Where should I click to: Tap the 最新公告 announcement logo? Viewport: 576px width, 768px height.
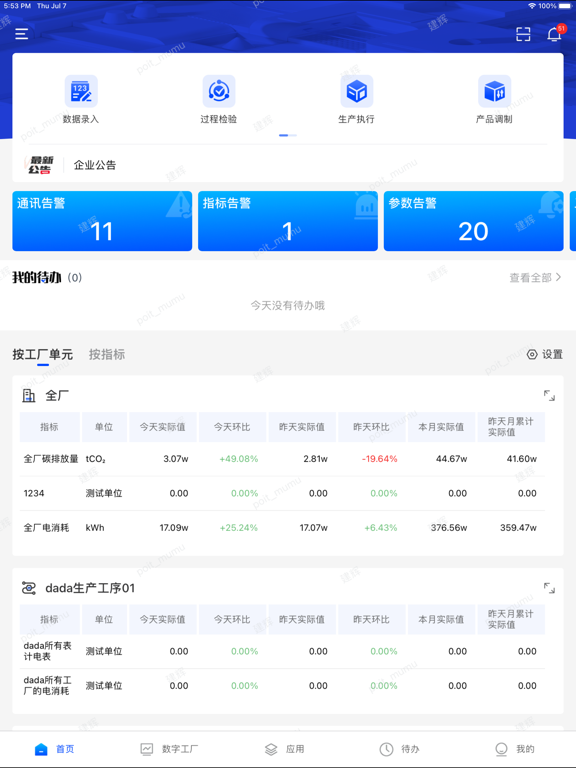40,165
